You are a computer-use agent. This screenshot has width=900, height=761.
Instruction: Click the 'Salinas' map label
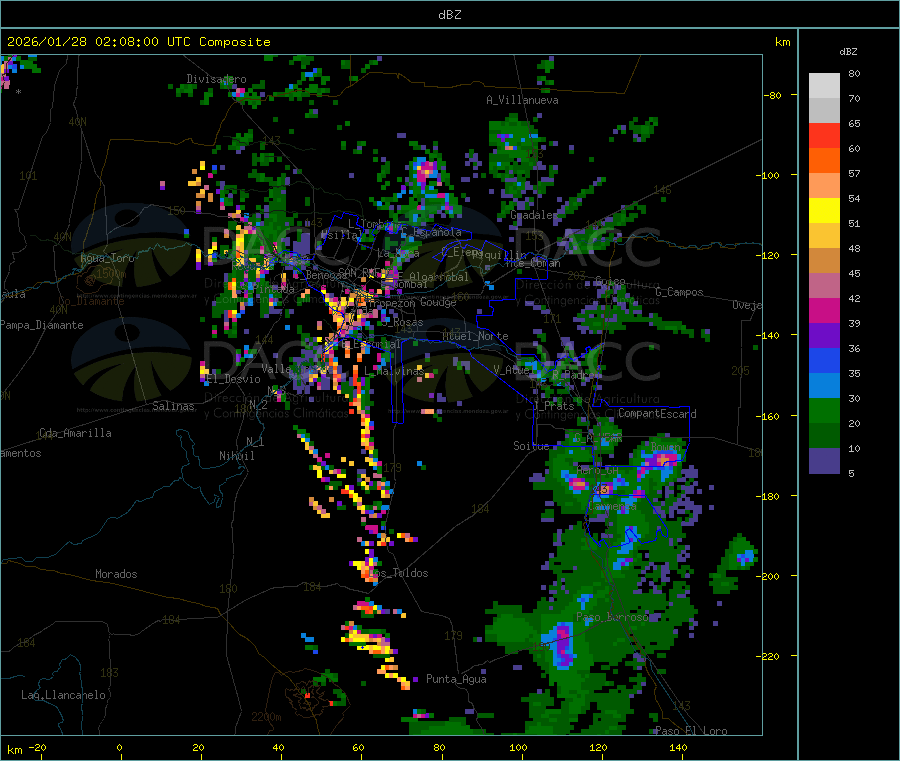[x=173, y=406]
